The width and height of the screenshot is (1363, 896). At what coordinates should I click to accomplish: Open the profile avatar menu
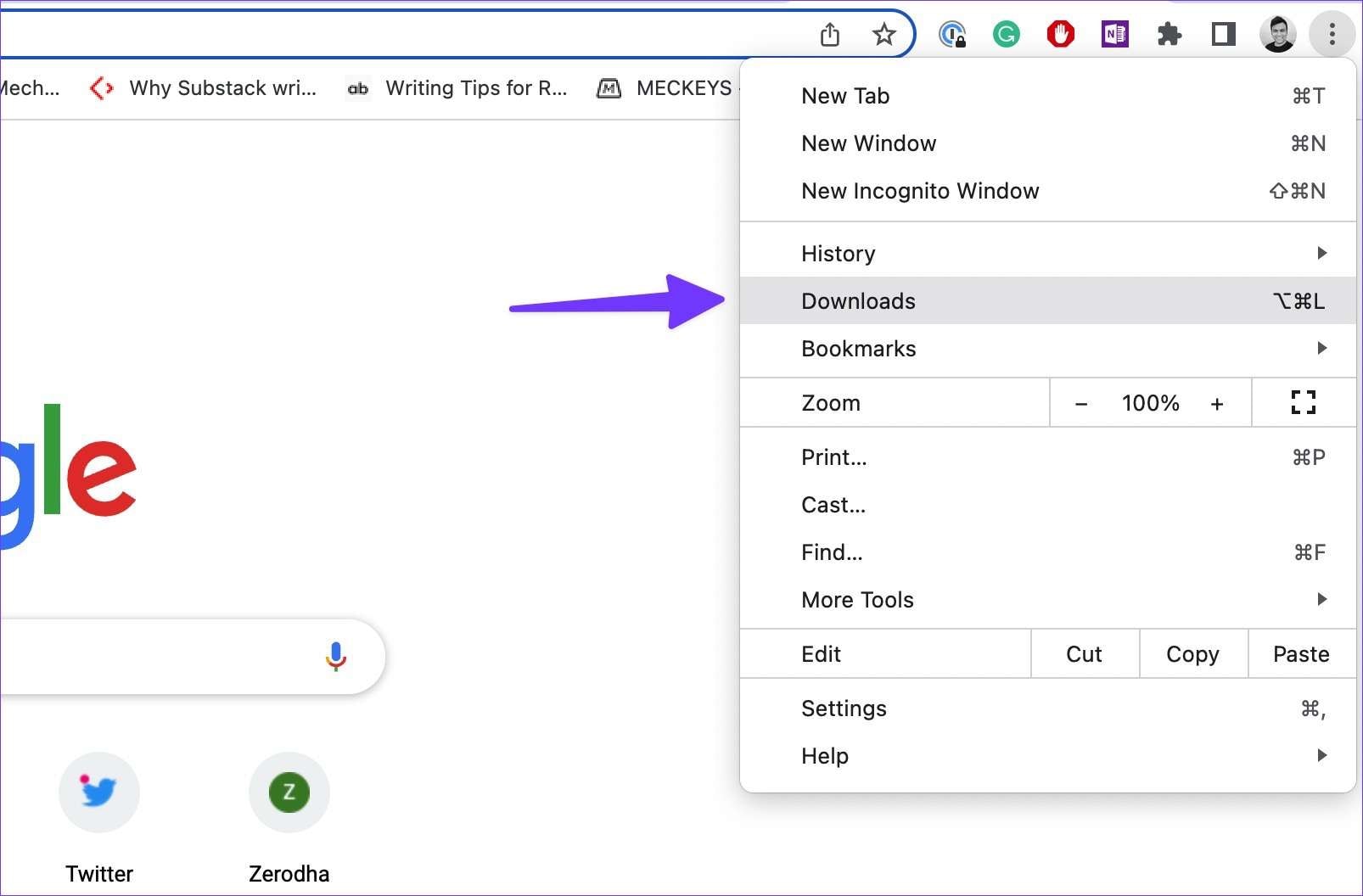(x=1278, y=35)
